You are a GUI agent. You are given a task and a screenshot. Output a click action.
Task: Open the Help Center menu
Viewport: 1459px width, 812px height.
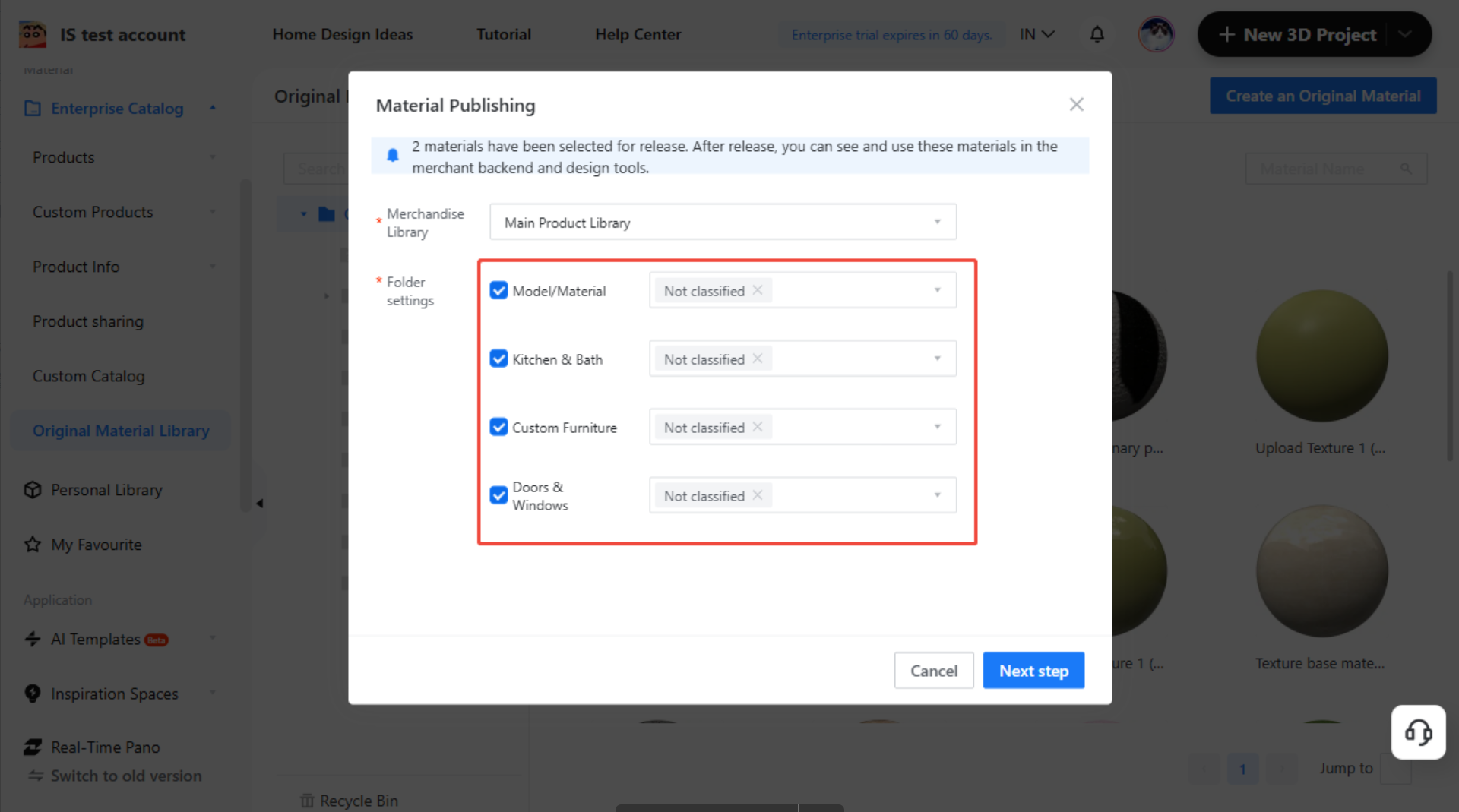tap(638, 34)
